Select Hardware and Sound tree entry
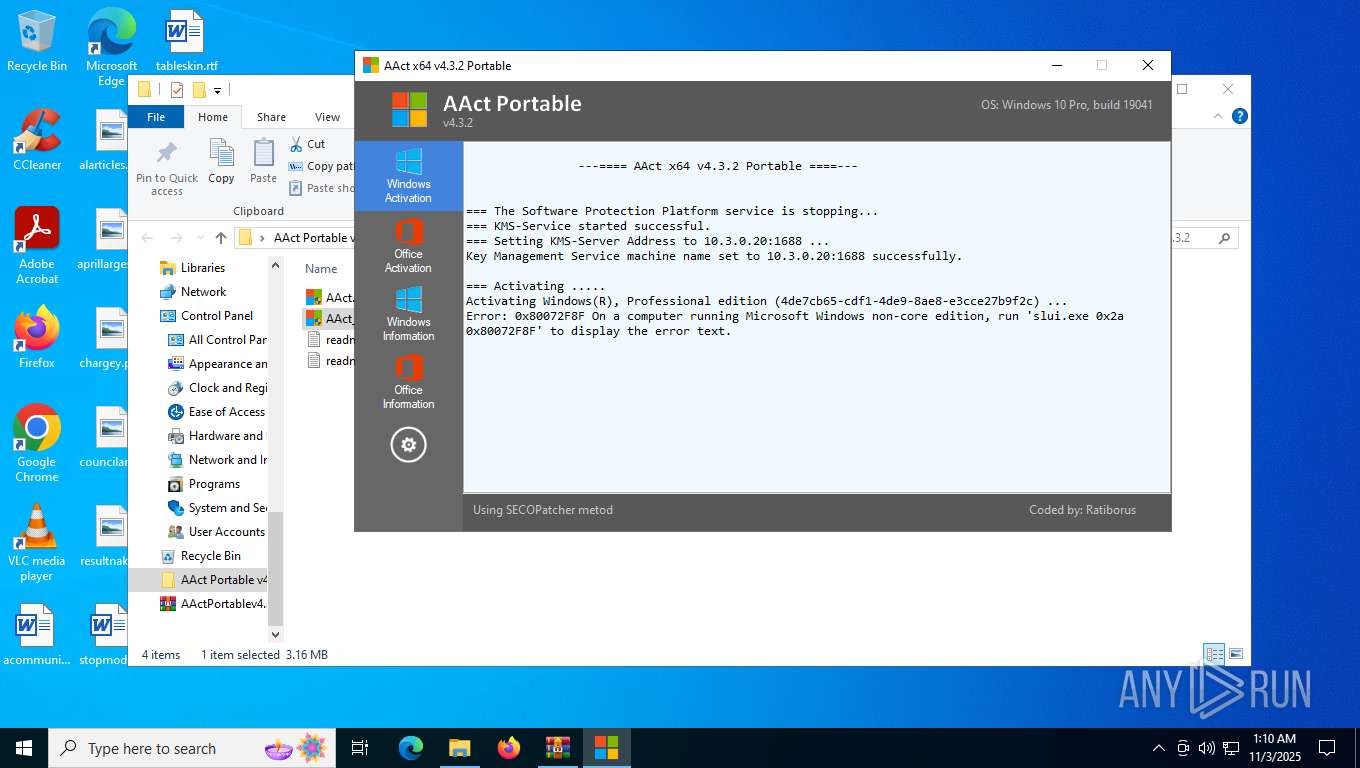 (x=217, y=436)
